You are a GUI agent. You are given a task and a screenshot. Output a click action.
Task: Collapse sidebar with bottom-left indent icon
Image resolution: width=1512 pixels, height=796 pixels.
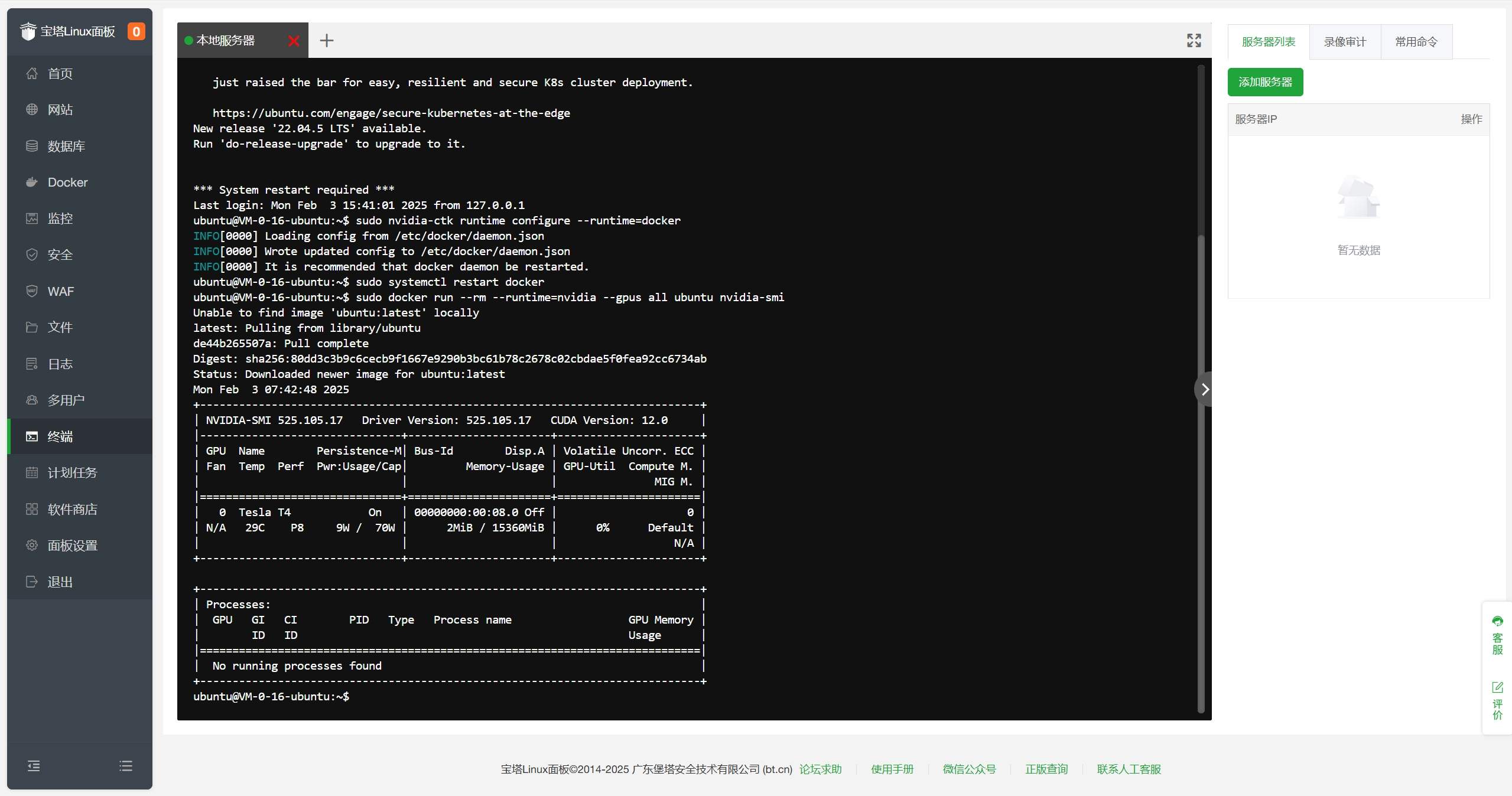[x=34, y=766]
